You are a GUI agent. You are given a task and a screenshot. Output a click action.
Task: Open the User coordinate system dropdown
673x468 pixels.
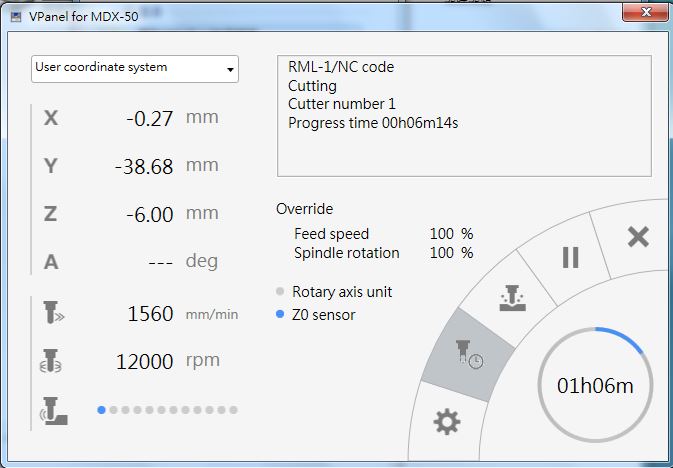pos(135,69)
